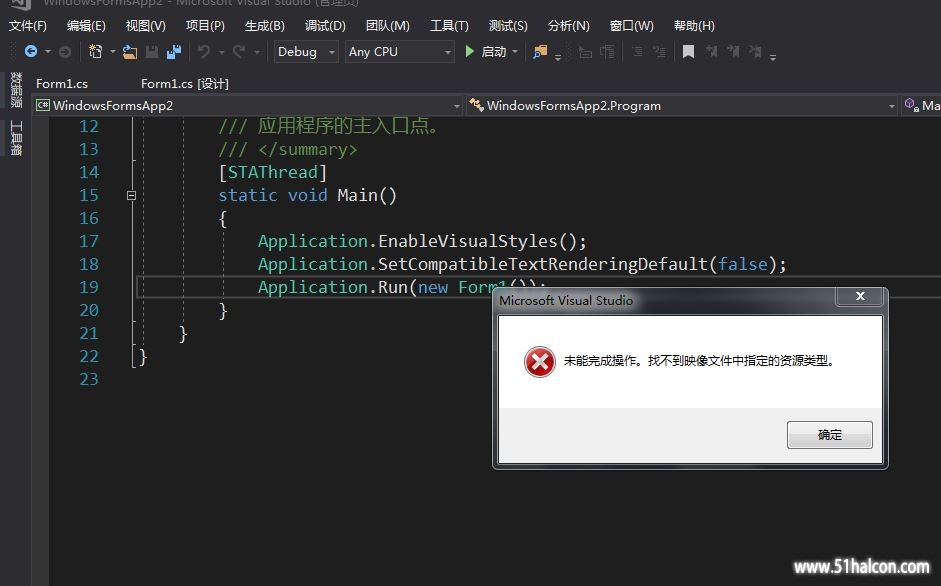Viewport: 941px width, 586px height.
Task: Click the Redo arrow icon
Action: coord(239,52)
